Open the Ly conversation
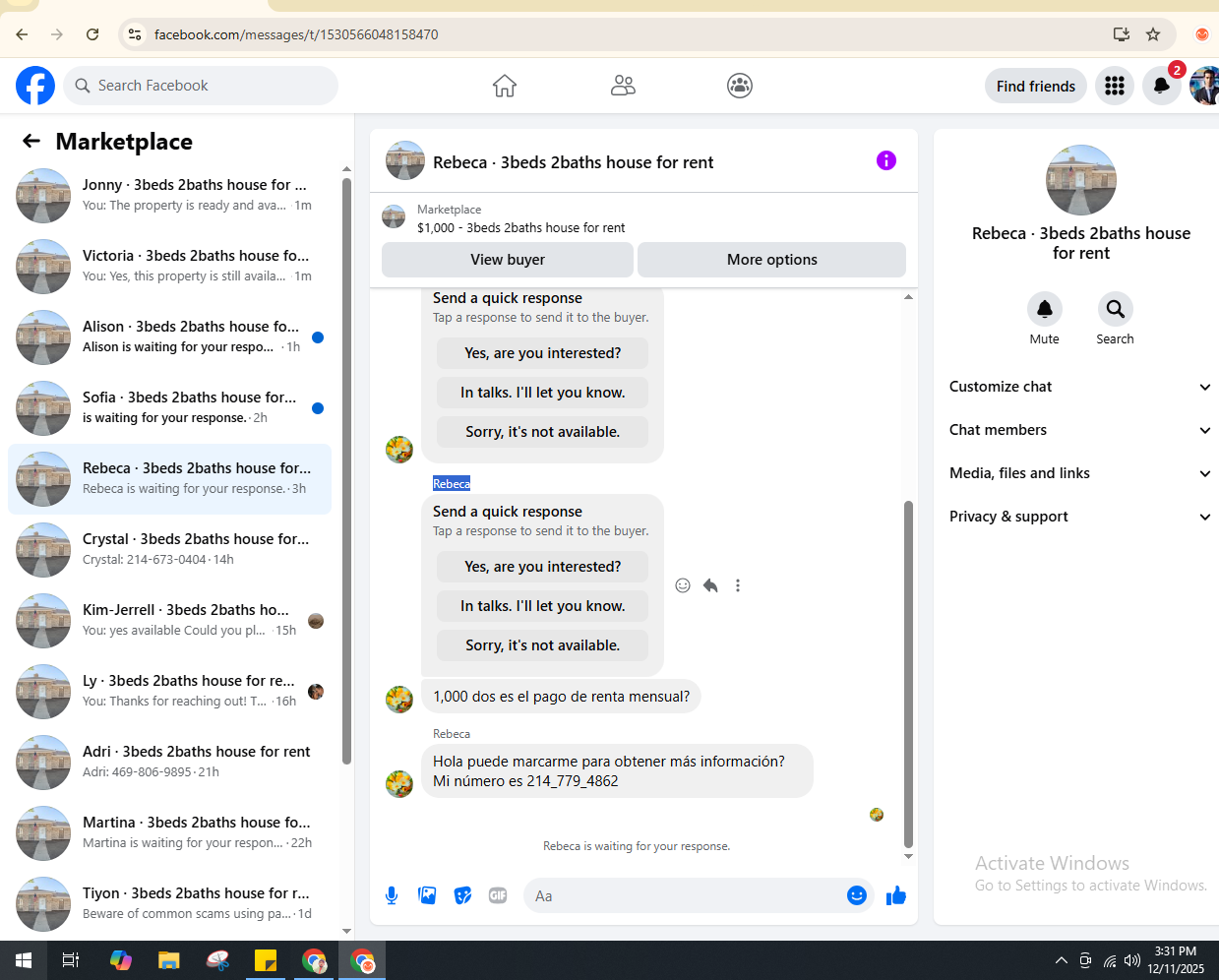Screen dimensions: 1219x980 point(169,692)
